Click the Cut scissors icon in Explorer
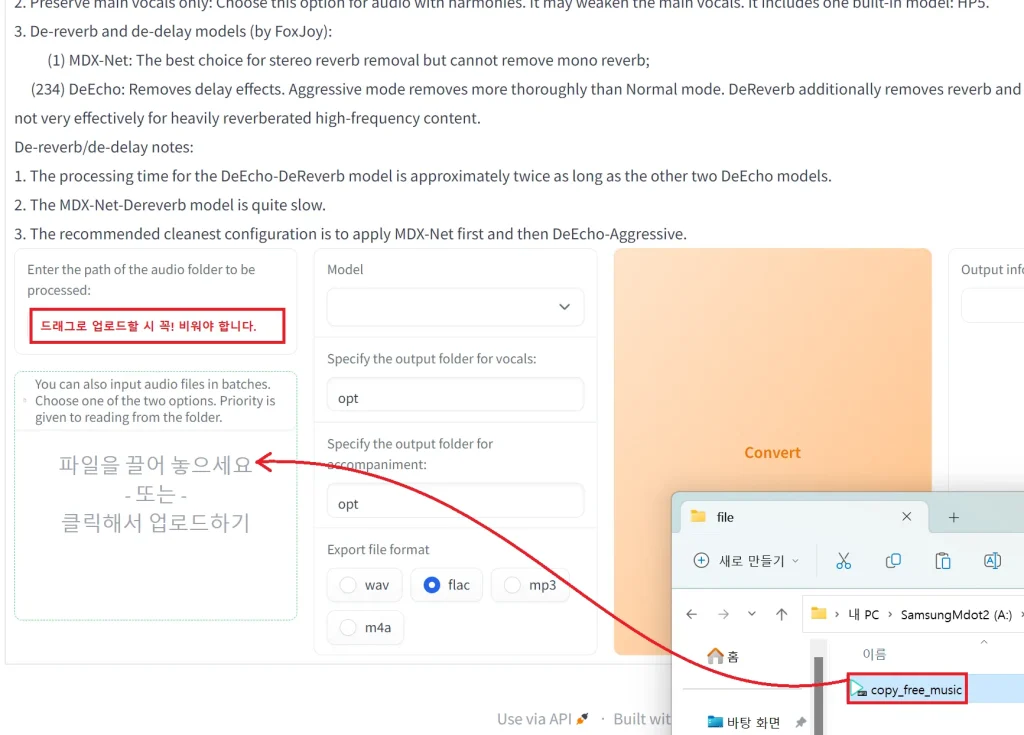 tap(843, 561)
